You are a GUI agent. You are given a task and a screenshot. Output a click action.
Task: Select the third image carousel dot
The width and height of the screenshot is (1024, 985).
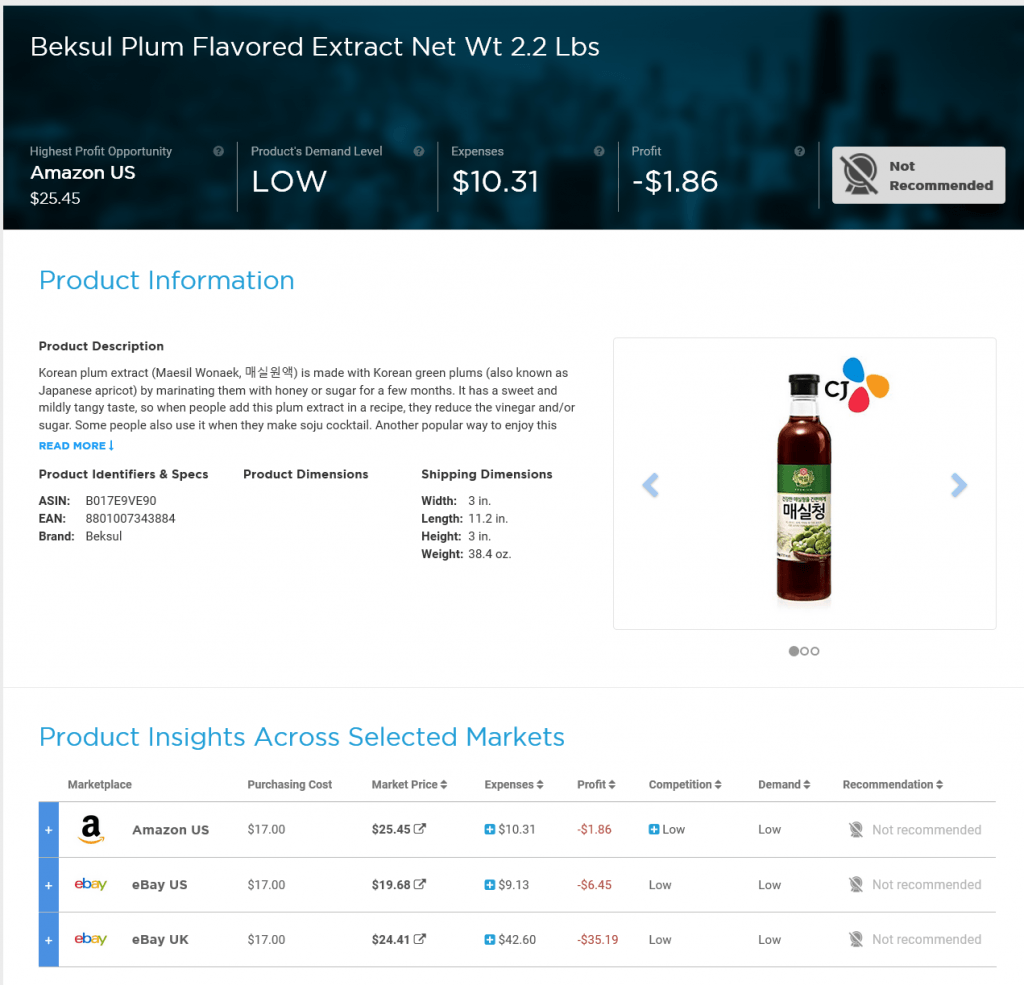pos(814,651)
